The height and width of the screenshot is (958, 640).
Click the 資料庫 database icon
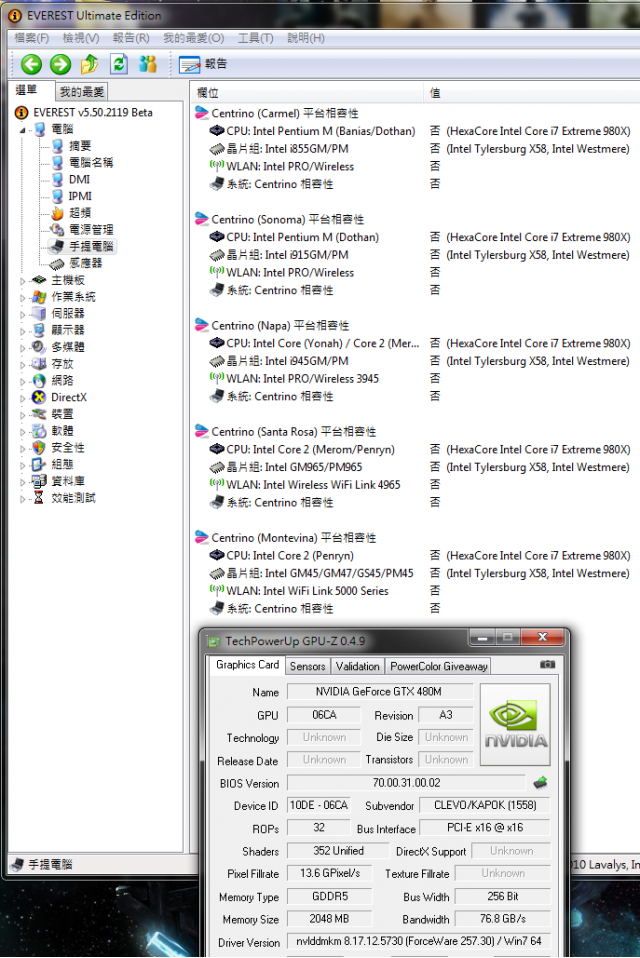tap(39, 481)
